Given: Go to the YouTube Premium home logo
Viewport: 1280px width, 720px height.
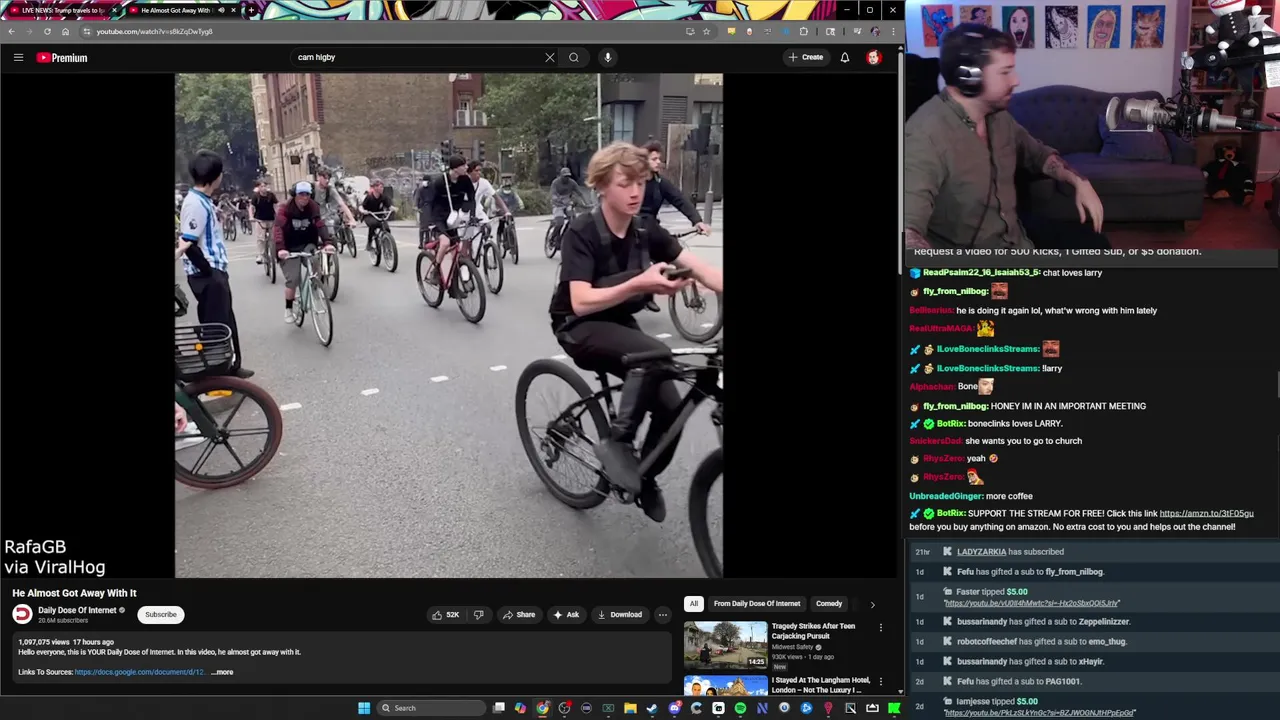Looking at the screenshot, I should (62, 57).
